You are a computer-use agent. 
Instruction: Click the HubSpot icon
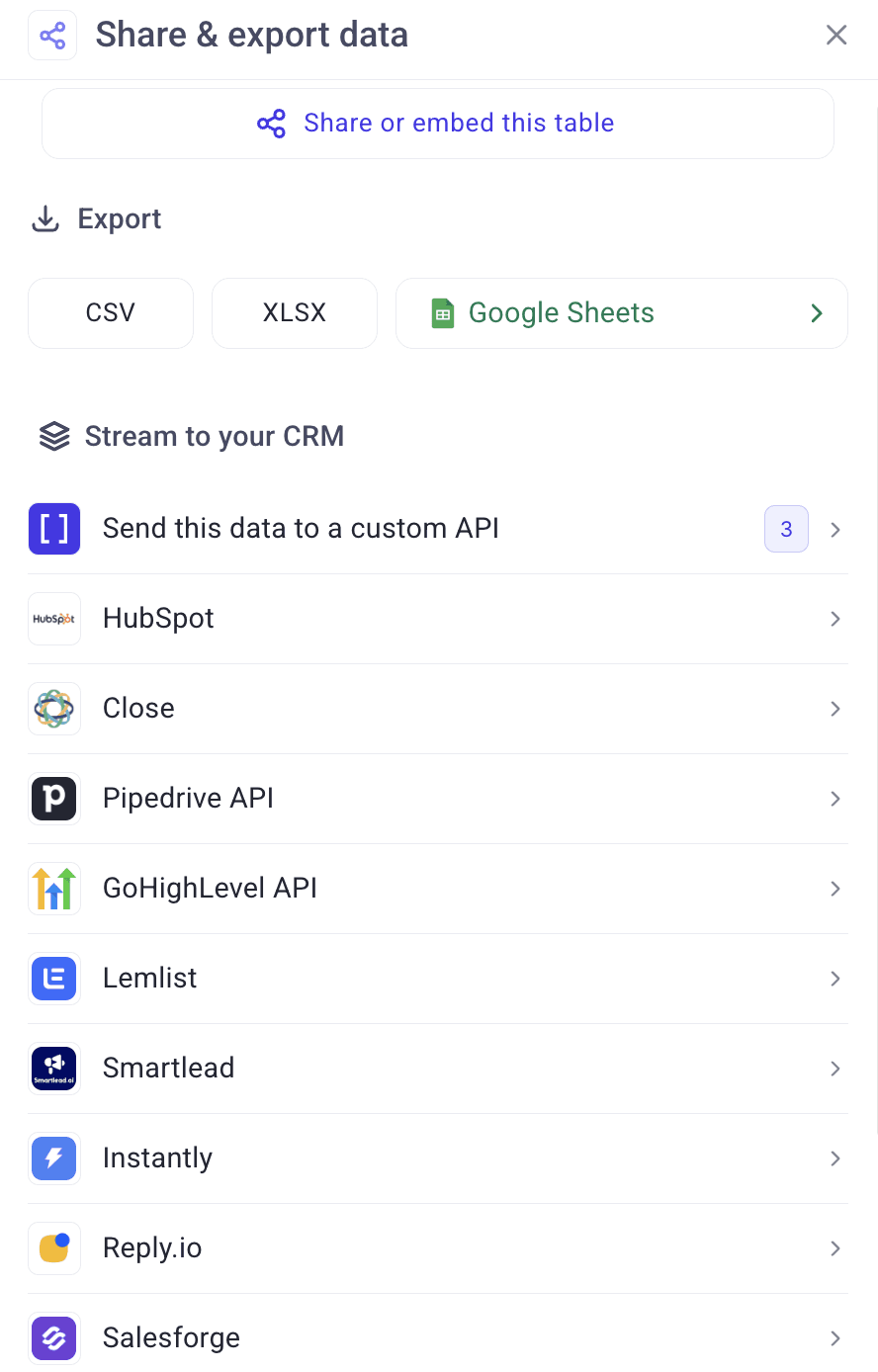point(54,618)
